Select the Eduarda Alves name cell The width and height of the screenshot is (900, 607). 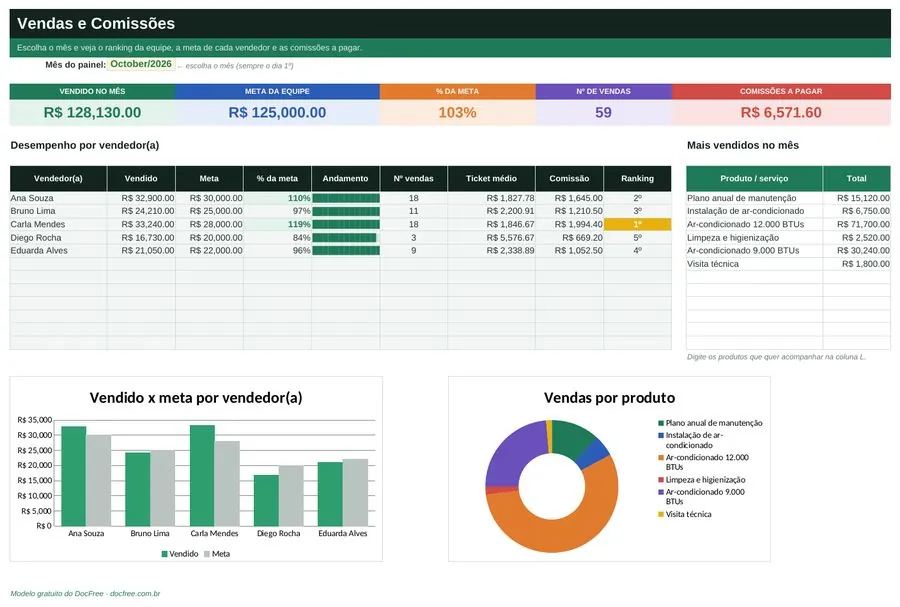pos(58,251)
